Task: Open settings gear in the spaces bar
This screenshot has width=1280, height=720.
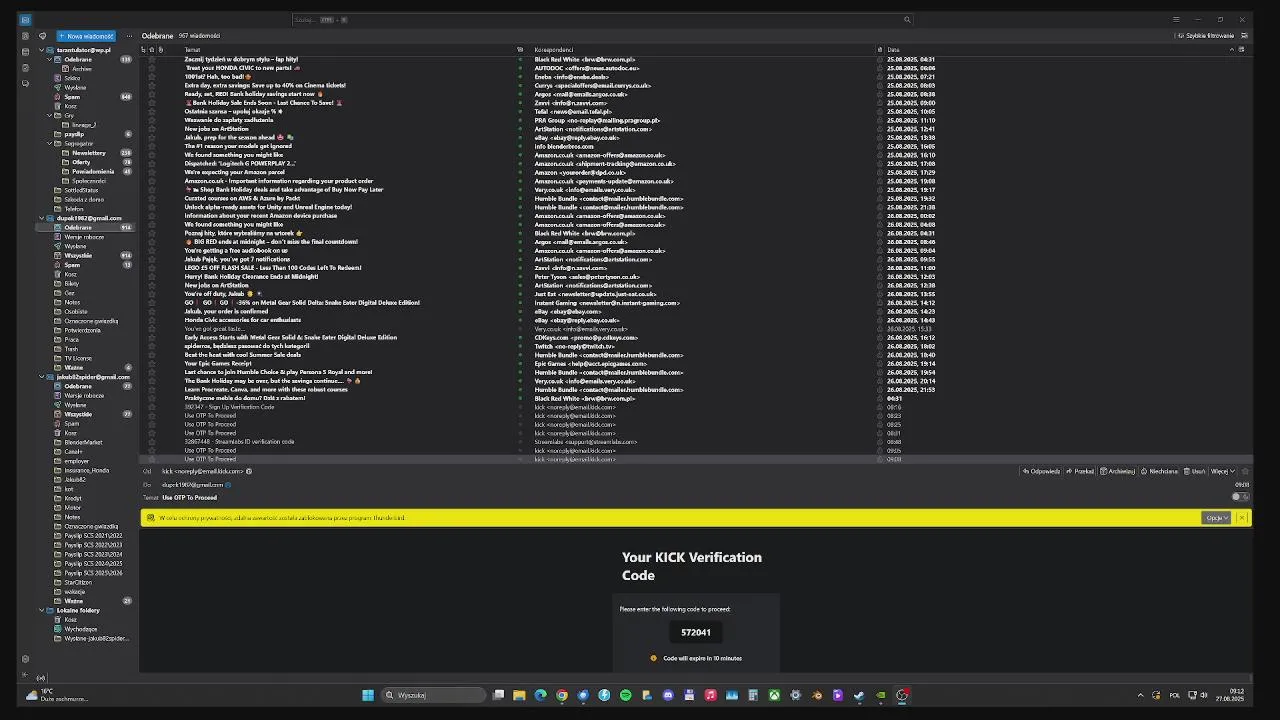Action: (x=25, y=659)
